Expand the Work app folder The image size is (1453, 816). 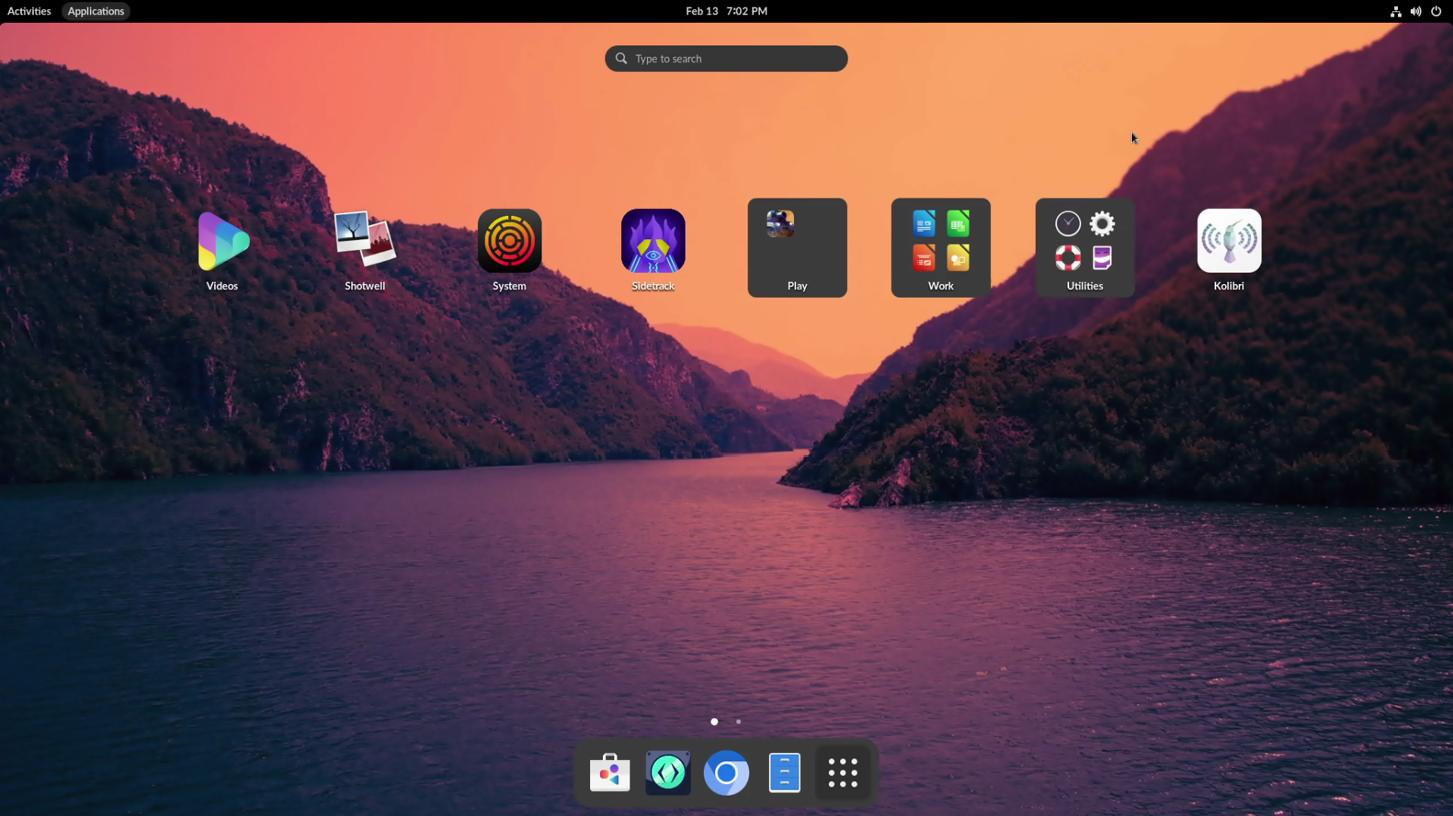941,247
